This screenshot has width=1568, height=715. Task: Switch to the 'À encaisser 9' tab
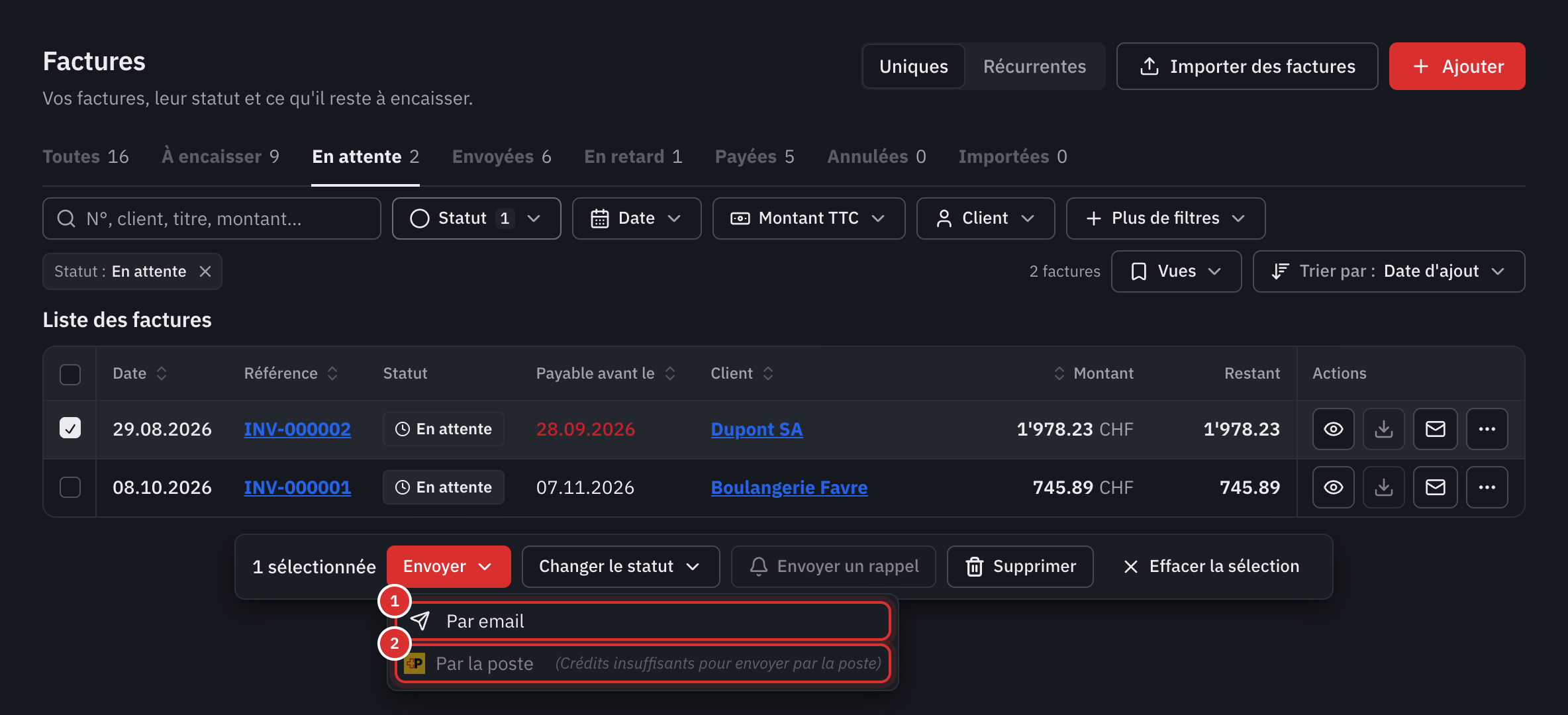tap(220, 157)
